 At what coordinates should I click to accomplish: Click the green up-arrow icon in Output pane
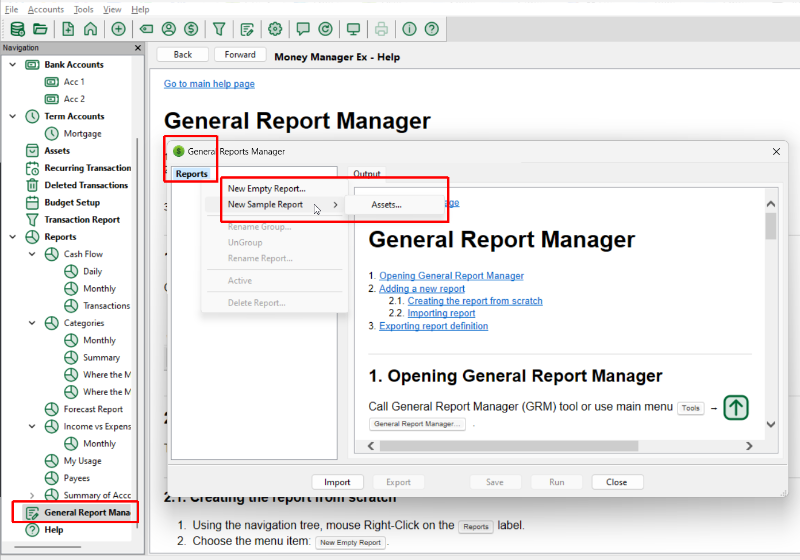(736, 408)
